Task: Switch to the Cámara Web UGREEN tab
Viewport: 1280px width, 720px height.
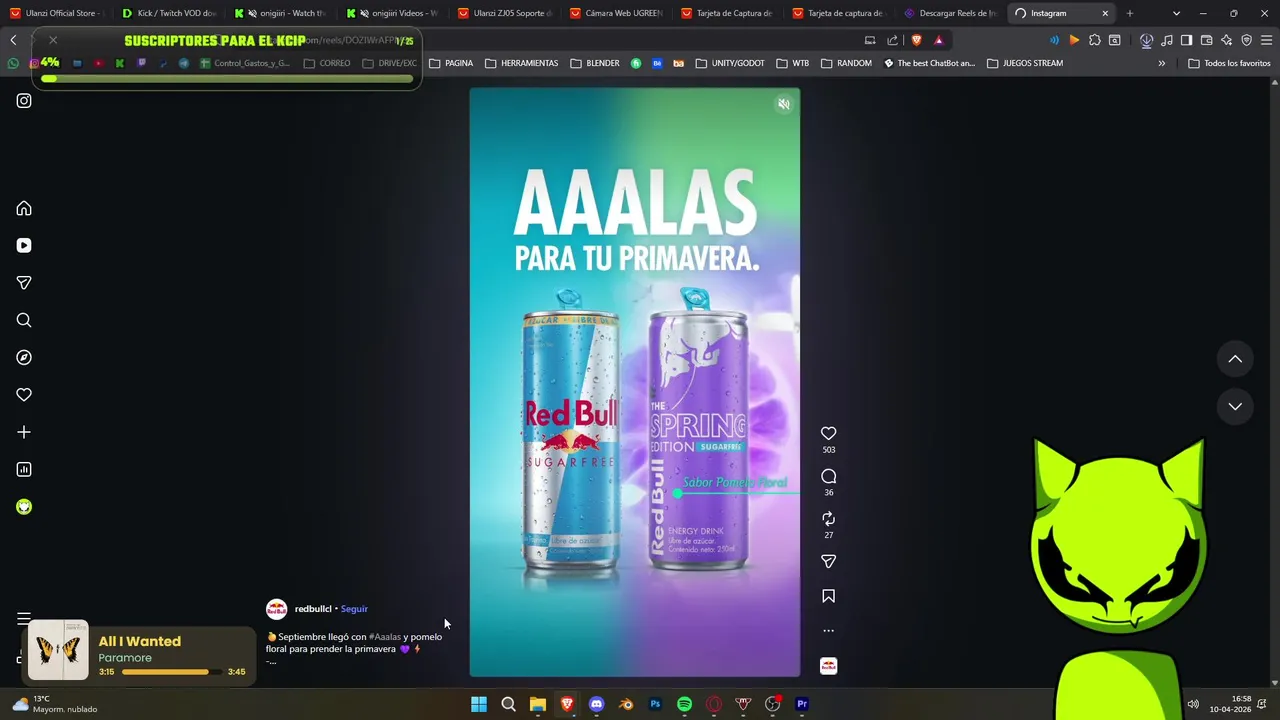Action: coord(618,13)
